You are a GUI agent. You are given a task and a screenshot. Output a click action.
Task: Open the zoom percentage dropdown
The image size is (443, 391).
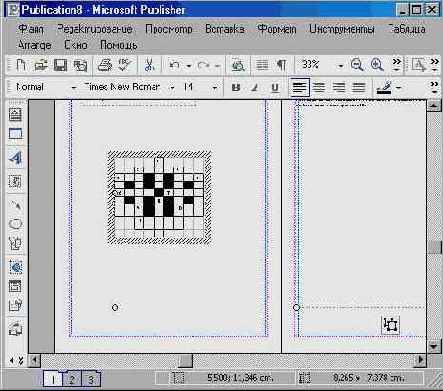pyautogui.click(x=341, y=66)
